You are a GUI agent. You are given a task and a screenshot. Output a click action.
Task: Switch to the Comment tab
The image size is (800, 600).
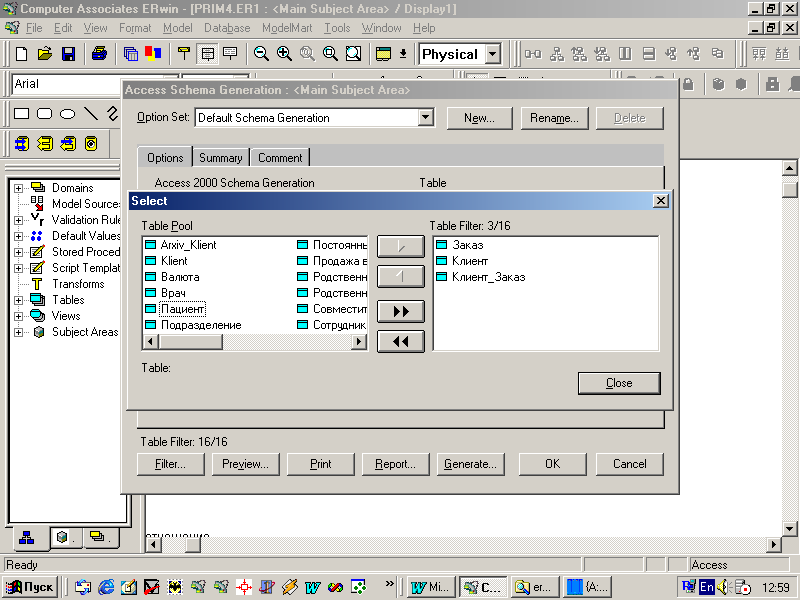[x=280, y=158]
